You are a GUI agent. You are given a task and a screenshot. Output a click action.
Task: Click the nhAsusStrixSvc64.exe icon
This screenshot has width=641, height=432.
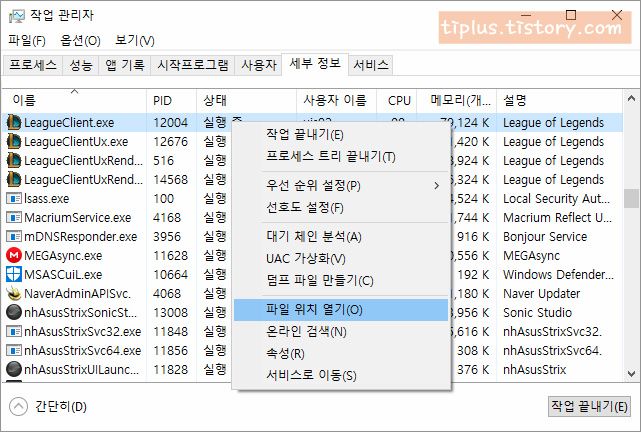tap(14, 350)
